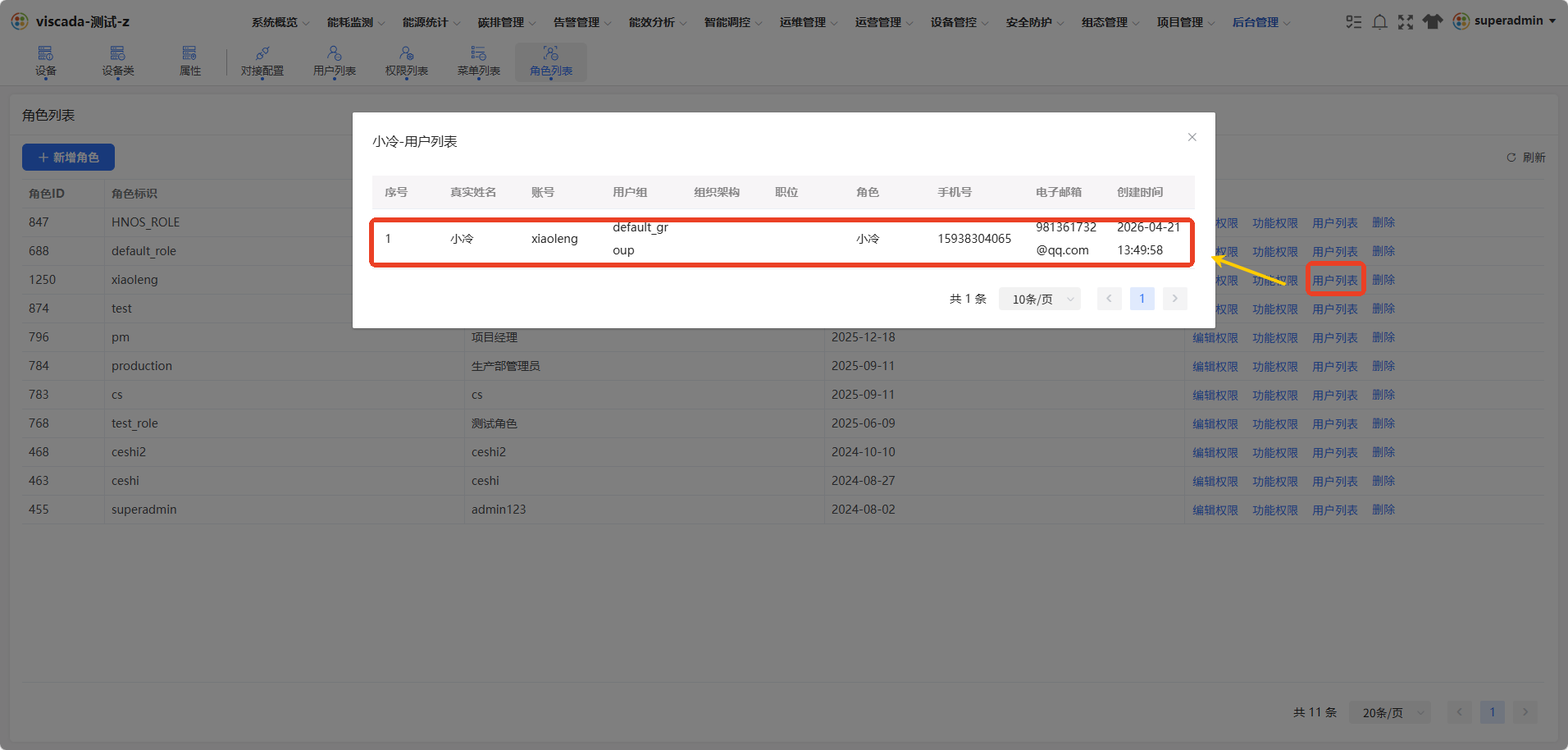Viewport: 1568px width, 750px height.
Task: Open the 属性 toolbar icon
Action: 190,62
